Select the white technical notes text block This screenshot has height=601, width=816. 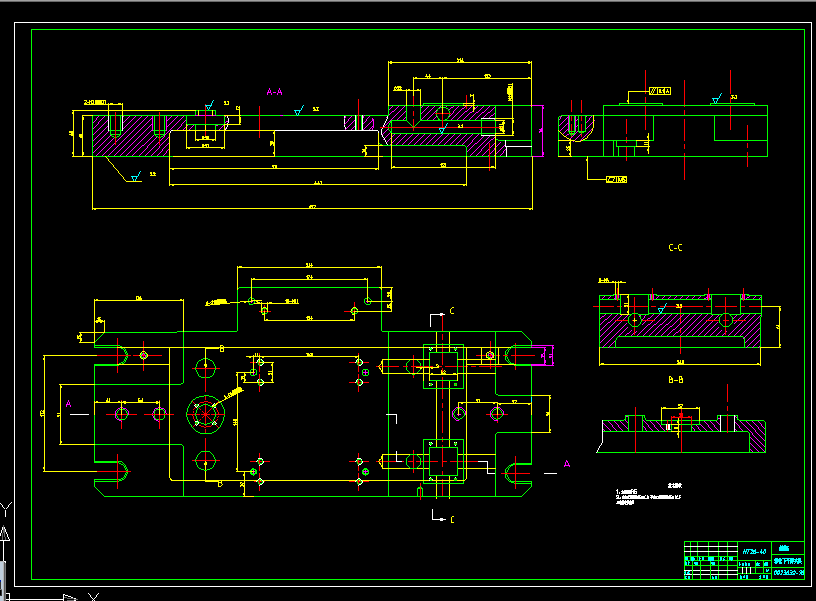(x=648, y=494)
